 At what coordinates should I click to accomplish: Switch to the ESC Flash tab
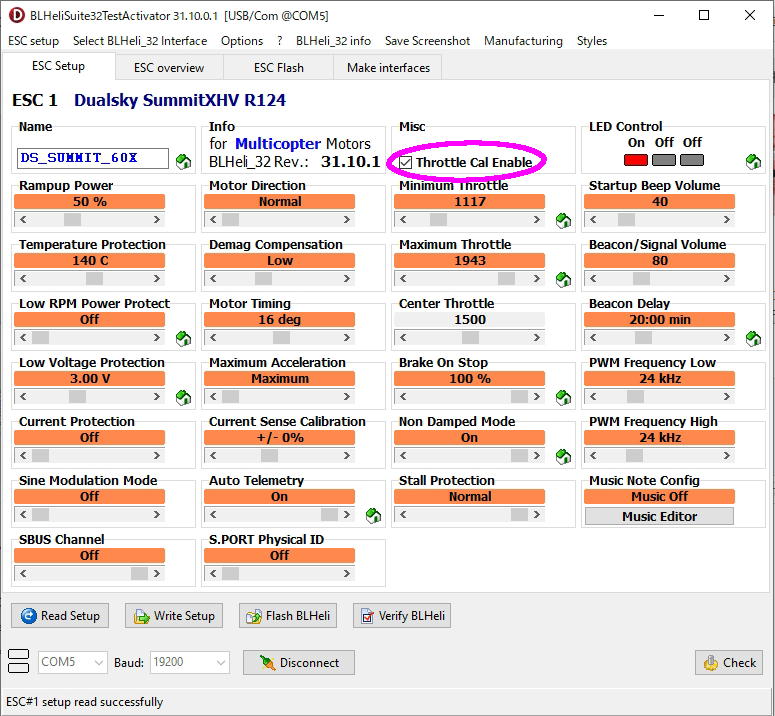pyautogui.click(x=278, y=68)
